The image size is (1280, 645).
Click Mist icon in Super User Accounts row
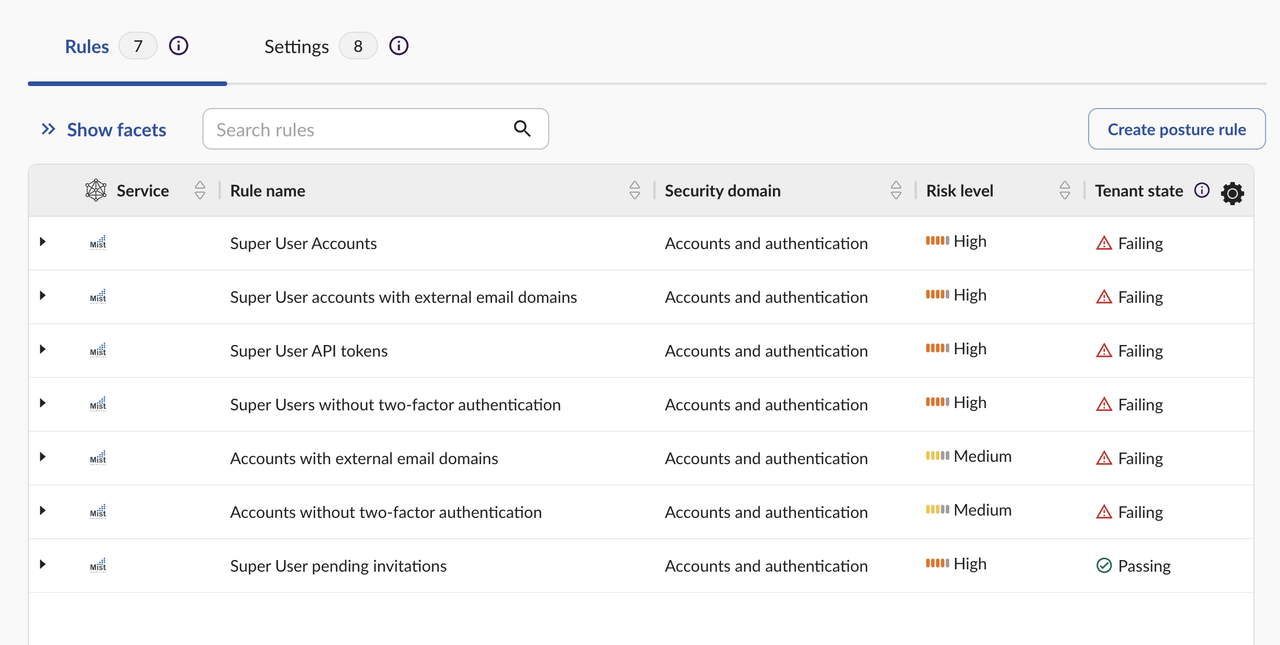tap(98, 243)
